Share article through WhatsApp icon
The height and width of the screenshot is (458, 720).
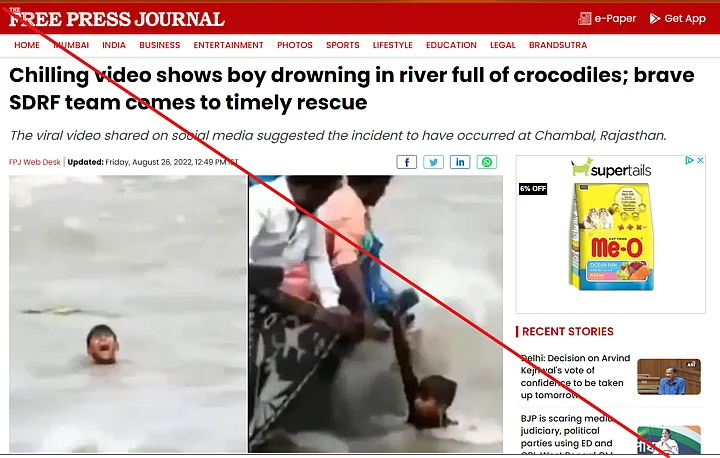487,162
